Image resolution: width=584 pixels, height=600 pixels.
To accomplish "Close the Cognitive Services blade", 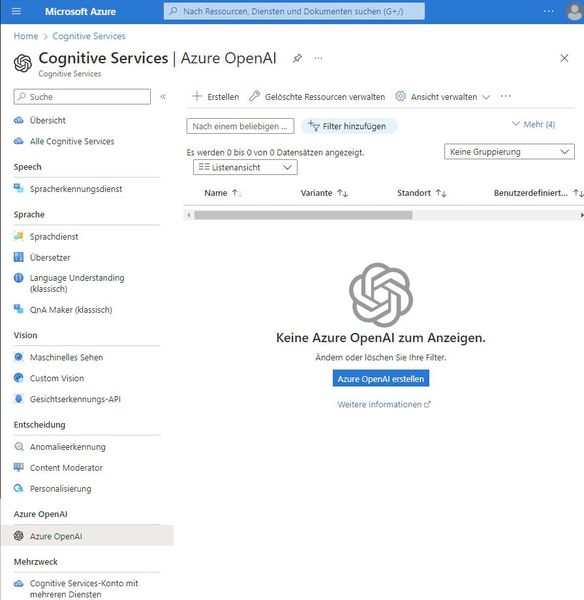I will click(564, 58).
